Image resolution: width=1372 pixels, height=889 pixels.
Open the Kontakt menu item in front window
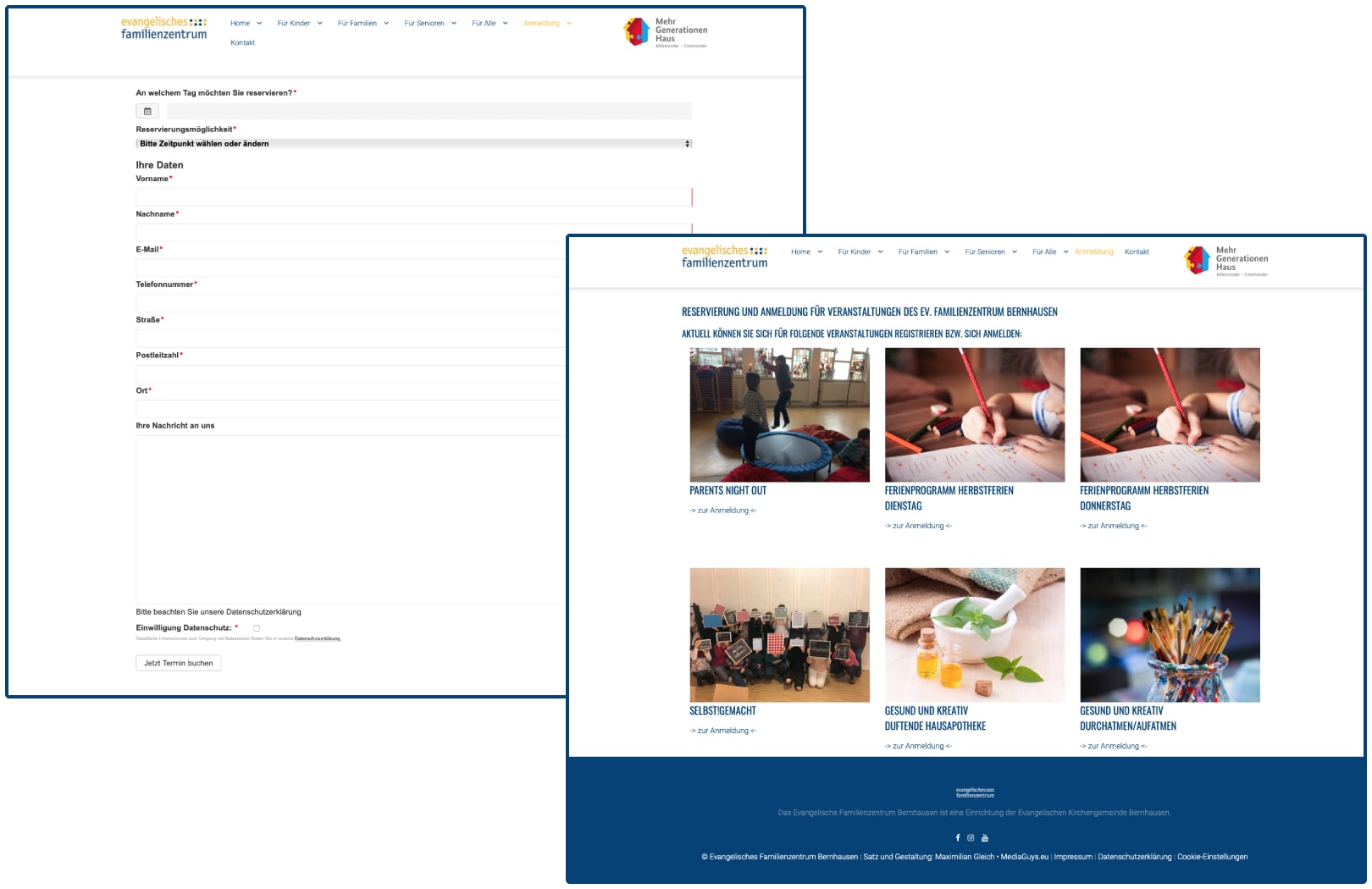click(1137, 251)
